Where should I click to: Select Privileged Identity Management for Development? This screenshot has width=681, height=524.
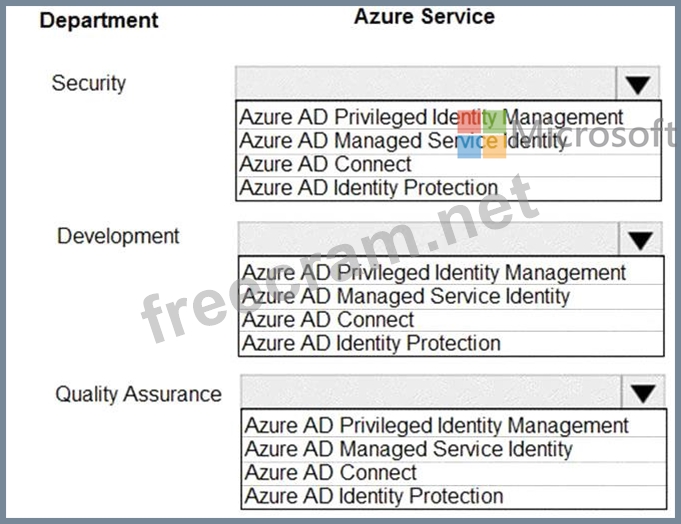[x=434, y=273]
